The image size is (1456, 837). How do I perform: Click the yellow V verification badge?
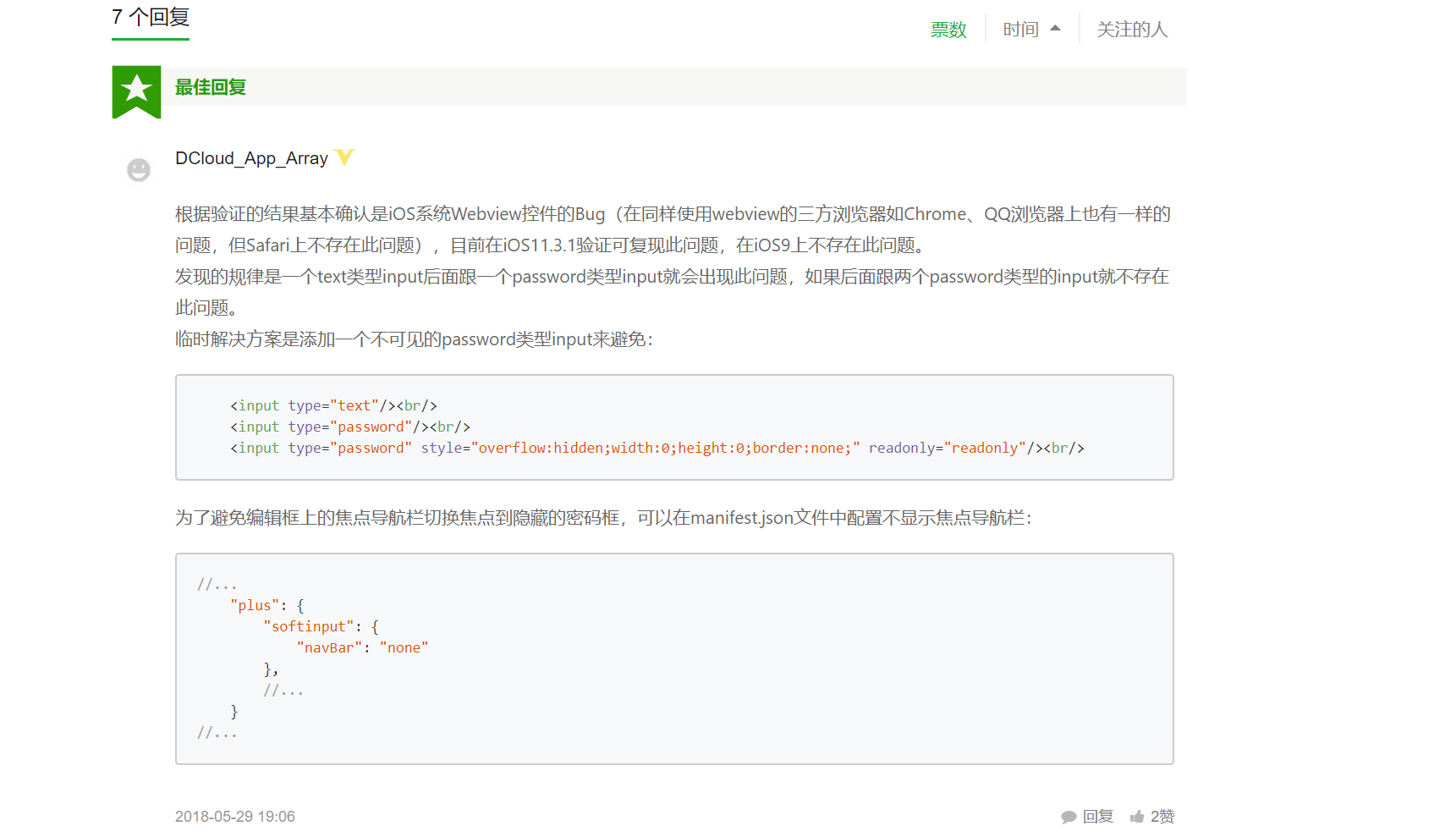[x=344, y=157]
